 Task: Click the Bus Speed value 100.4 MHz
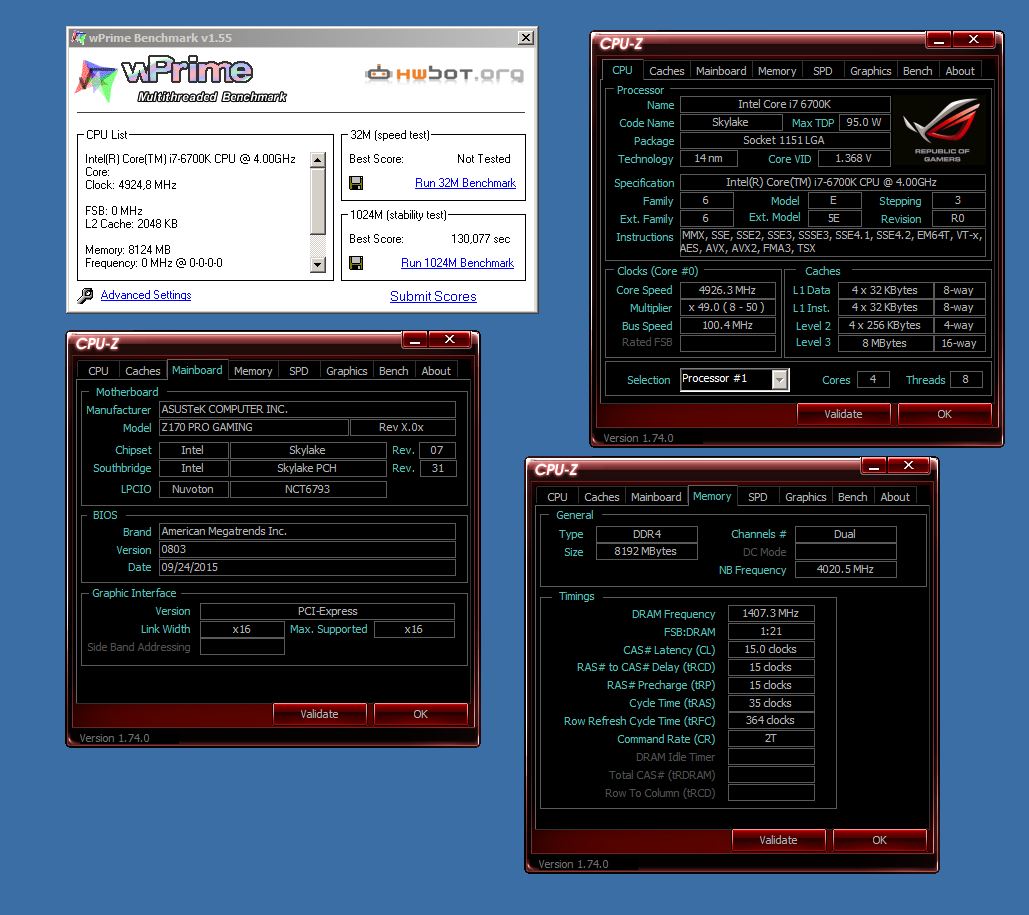click(x=727, y=326)
